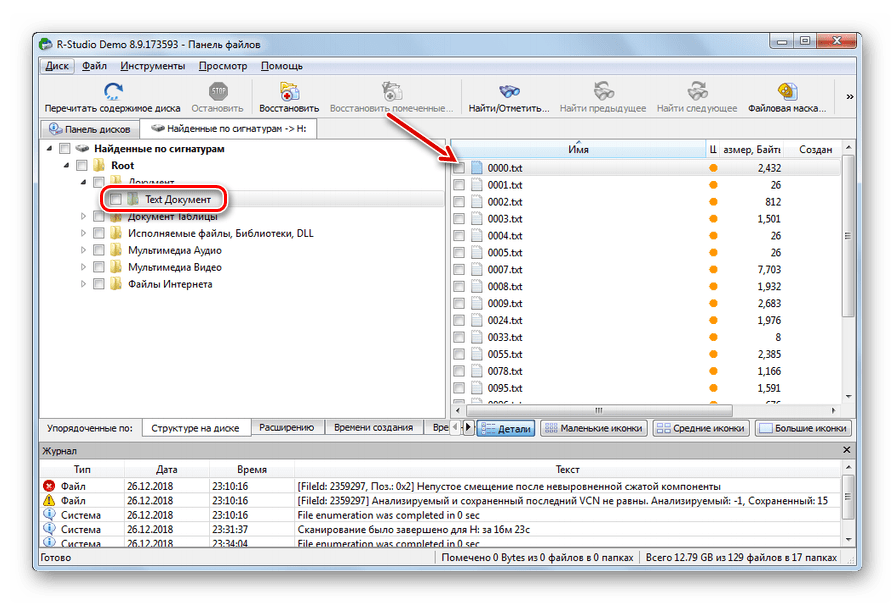Tick the Text Документ folder checkbox
The image size is (895, 604).
(x=116, y=200)
